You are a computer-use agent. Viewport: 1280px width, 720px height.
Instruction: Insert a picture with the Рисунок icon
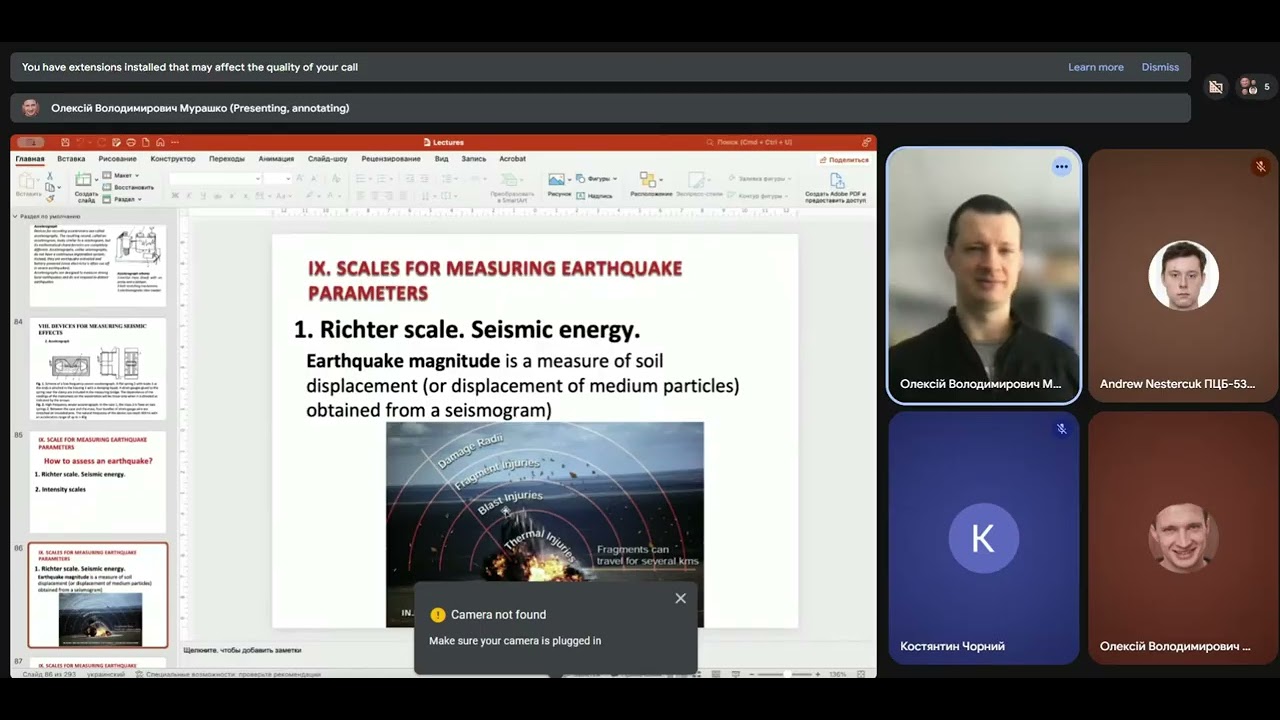pos(558,182)
